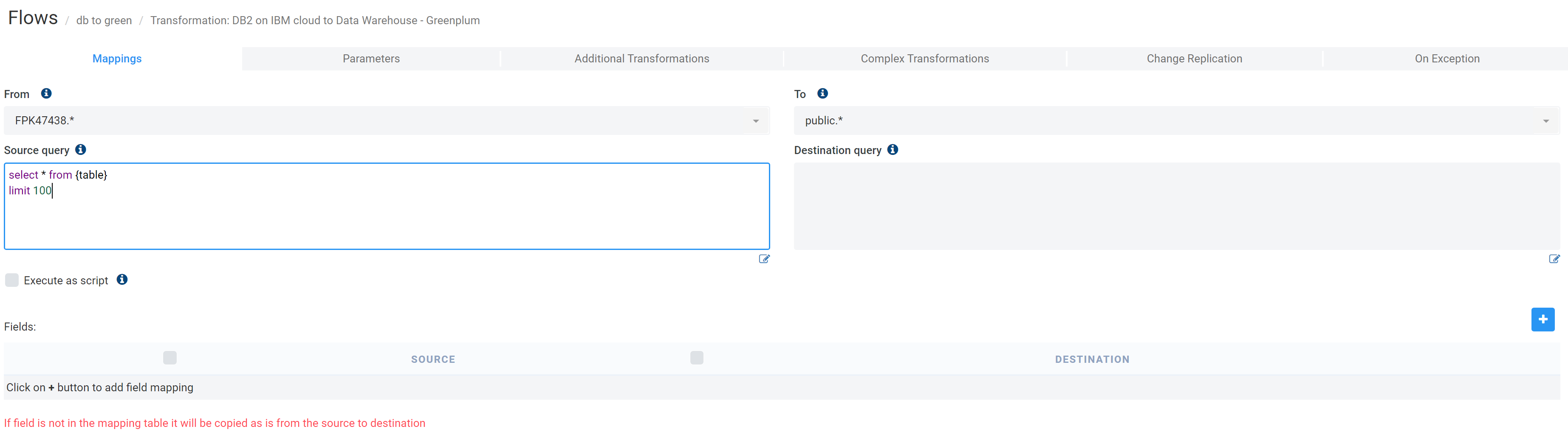Open the db to green breadcrumb
This screenshot has width=1568, height=432.
coord(104,21)
